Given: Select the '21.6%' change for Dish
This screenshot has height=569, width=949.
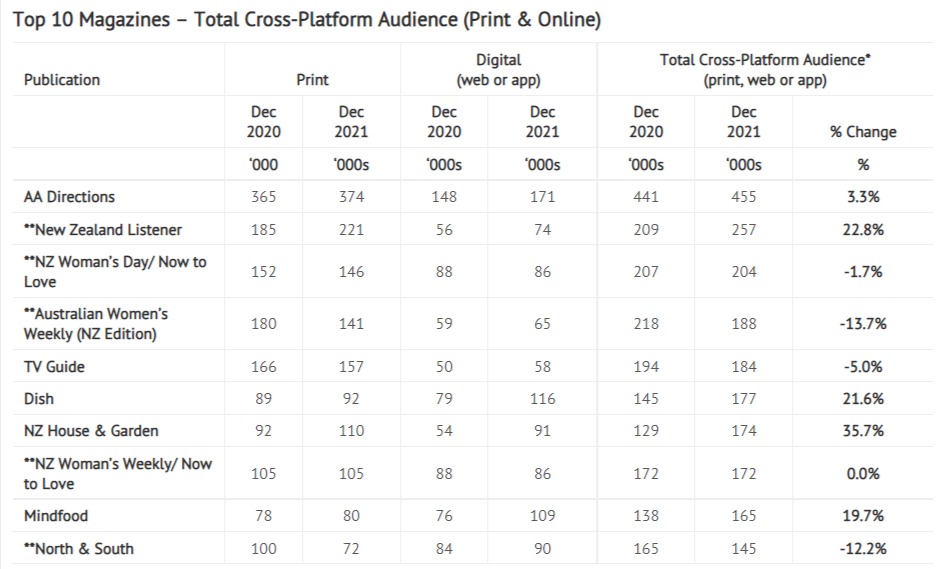Looking at the screenshot, I should 863,399.
